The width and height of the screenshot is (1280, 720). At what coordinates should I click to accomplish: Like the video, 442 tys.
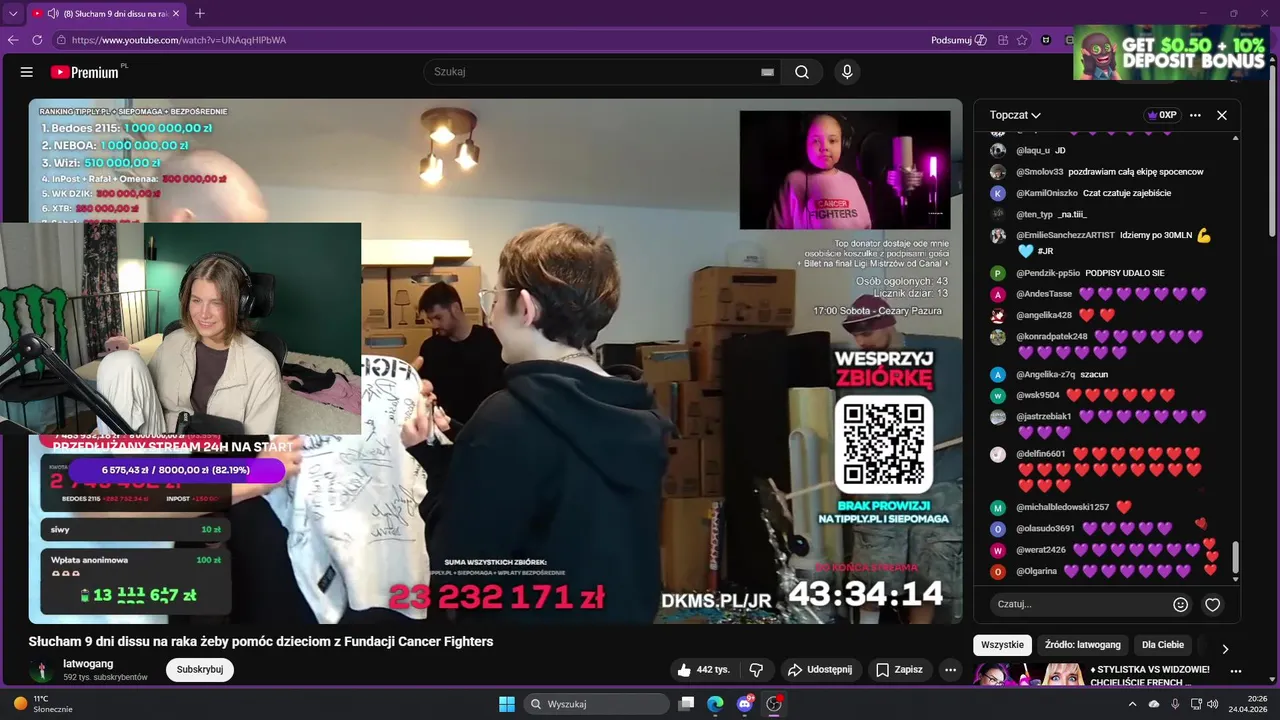(x=704, y=669)
